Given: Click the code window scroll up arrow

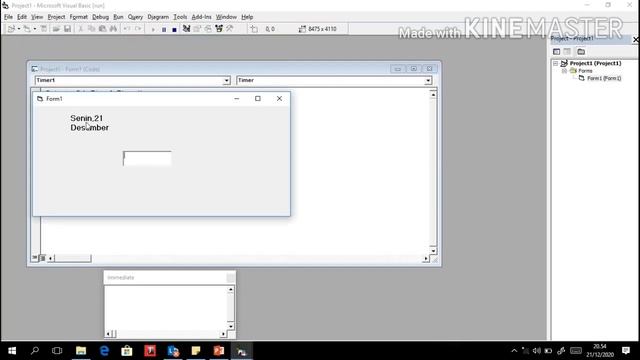Looking at the screenshot, I should tap(433, 95).
